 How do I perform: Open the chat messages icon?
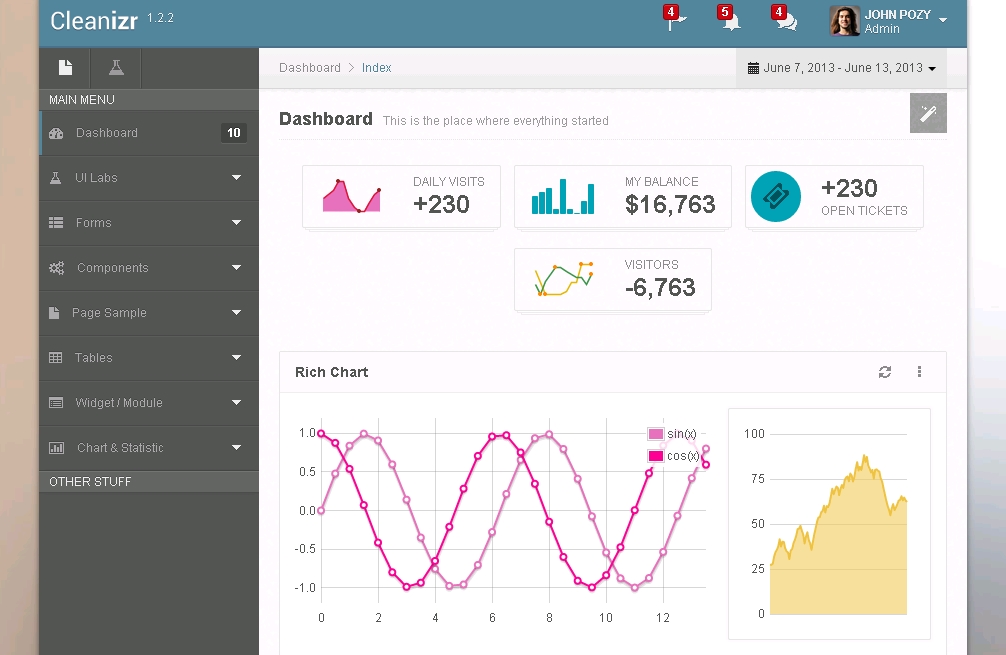point(786,22)
